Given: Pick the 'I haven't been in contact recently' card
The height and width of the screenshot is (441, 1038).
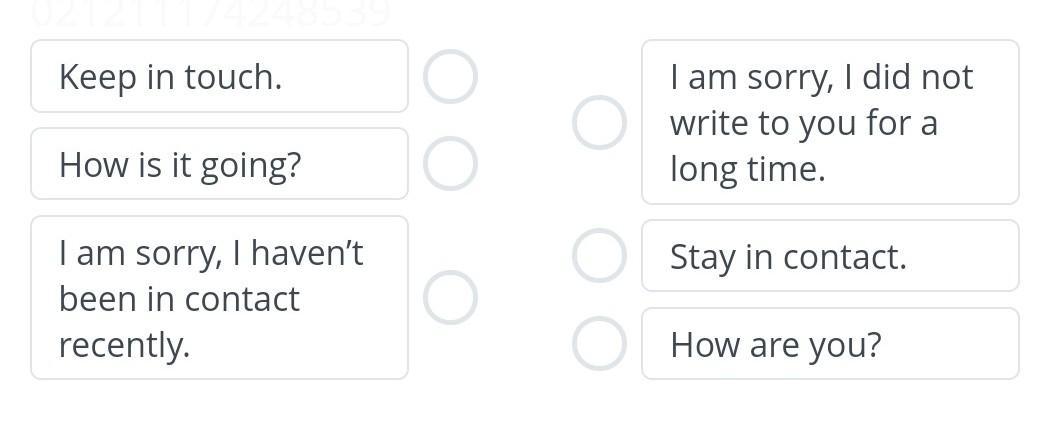Looking at the screenshot, I should click(219, 297).
